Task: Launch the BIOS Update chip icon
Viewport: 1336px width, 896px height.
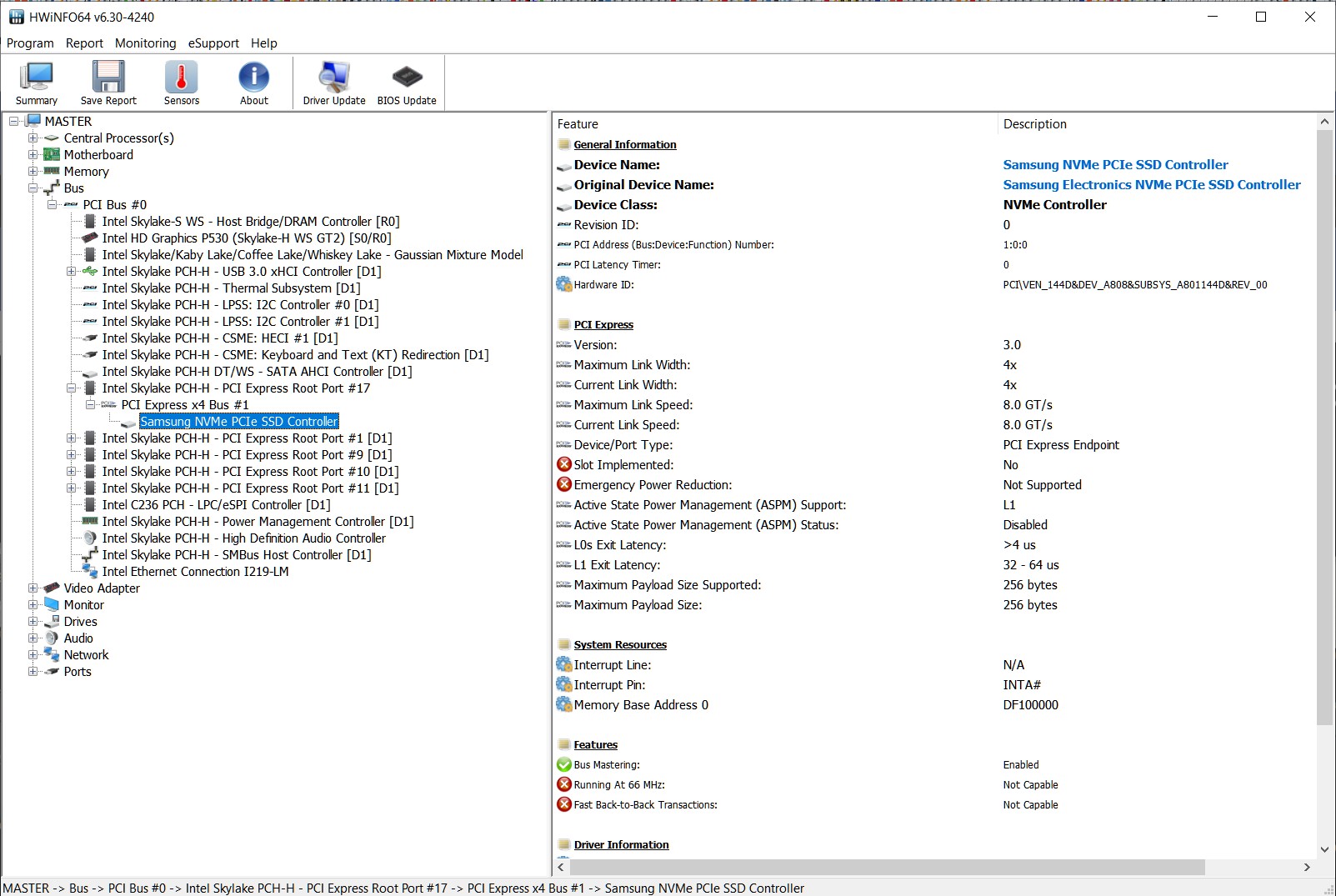Action: 407,77
